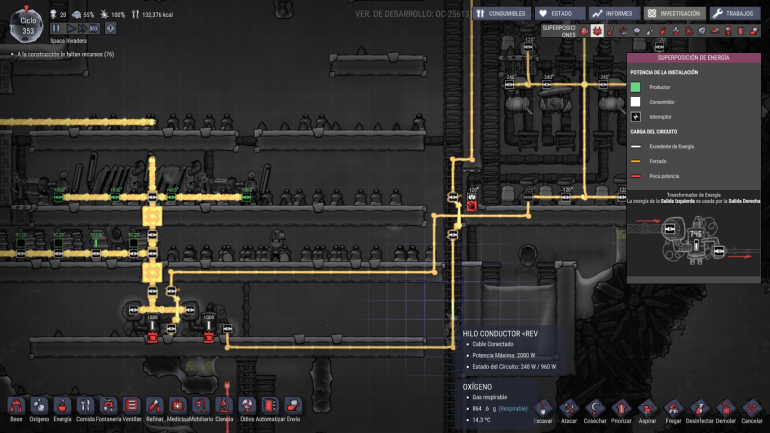Open the Fontanería build category
The image size is (770, 433).
tap(108, 409)
